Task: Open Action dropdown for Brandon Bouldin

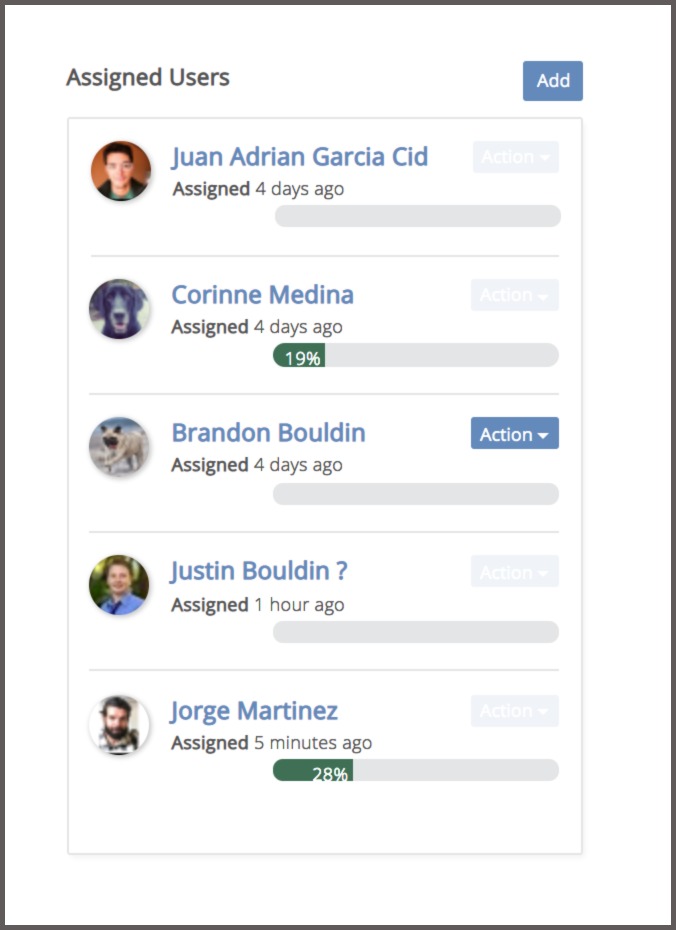Action: click(515, 434)
